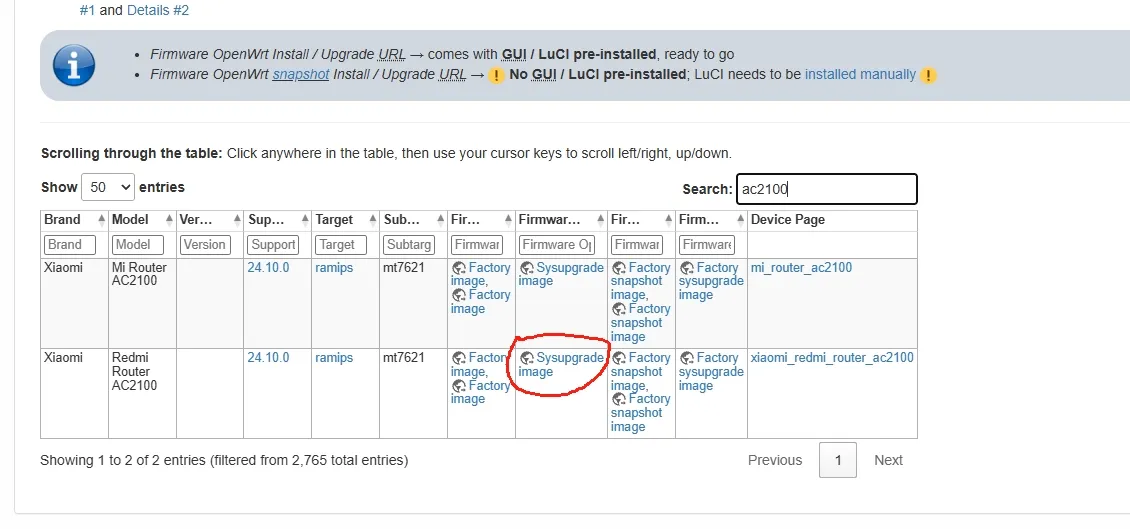
Task: Open the '#1' link at top
Action: click(87, 11)
